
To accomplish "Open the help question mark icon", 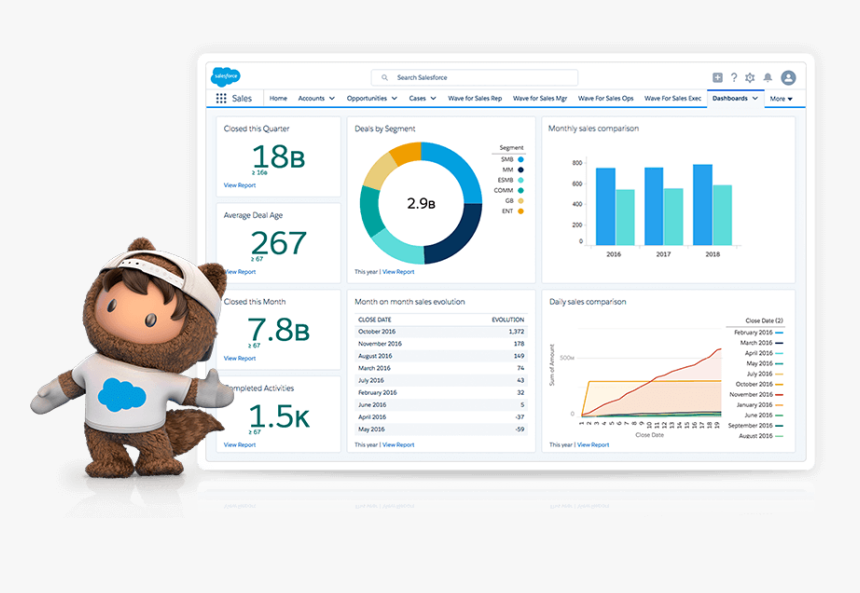I will [x=734, y=77].
